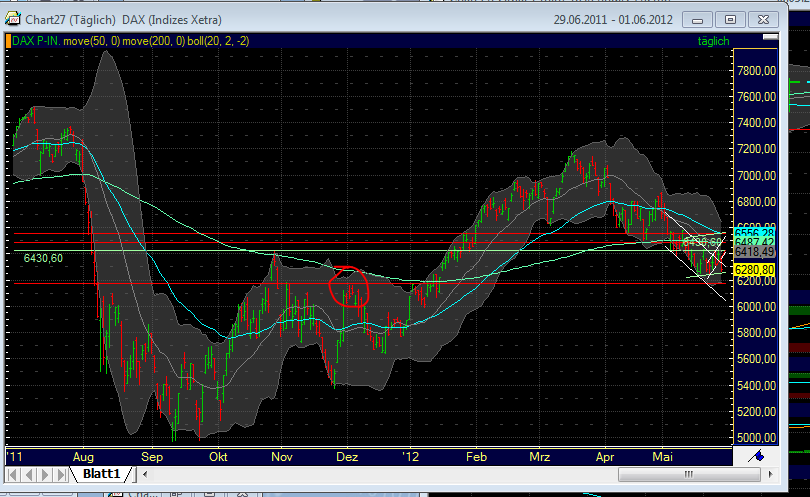810x497 pixels.
Task: Click the Chart27 window icon
Action: point(13,20)
